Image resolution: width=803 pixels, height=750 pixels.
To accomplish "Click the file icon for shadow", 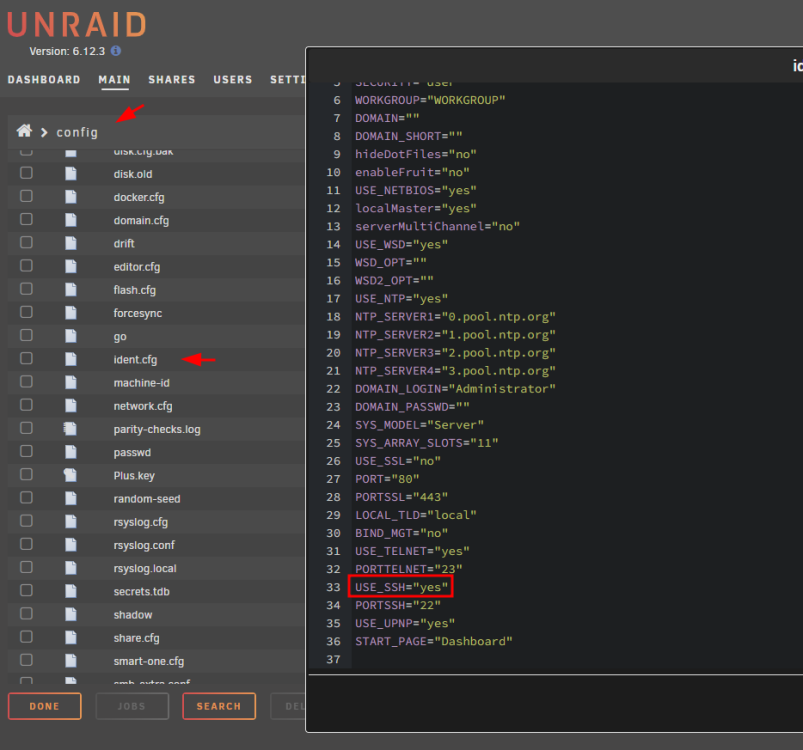I will point(71,614).
